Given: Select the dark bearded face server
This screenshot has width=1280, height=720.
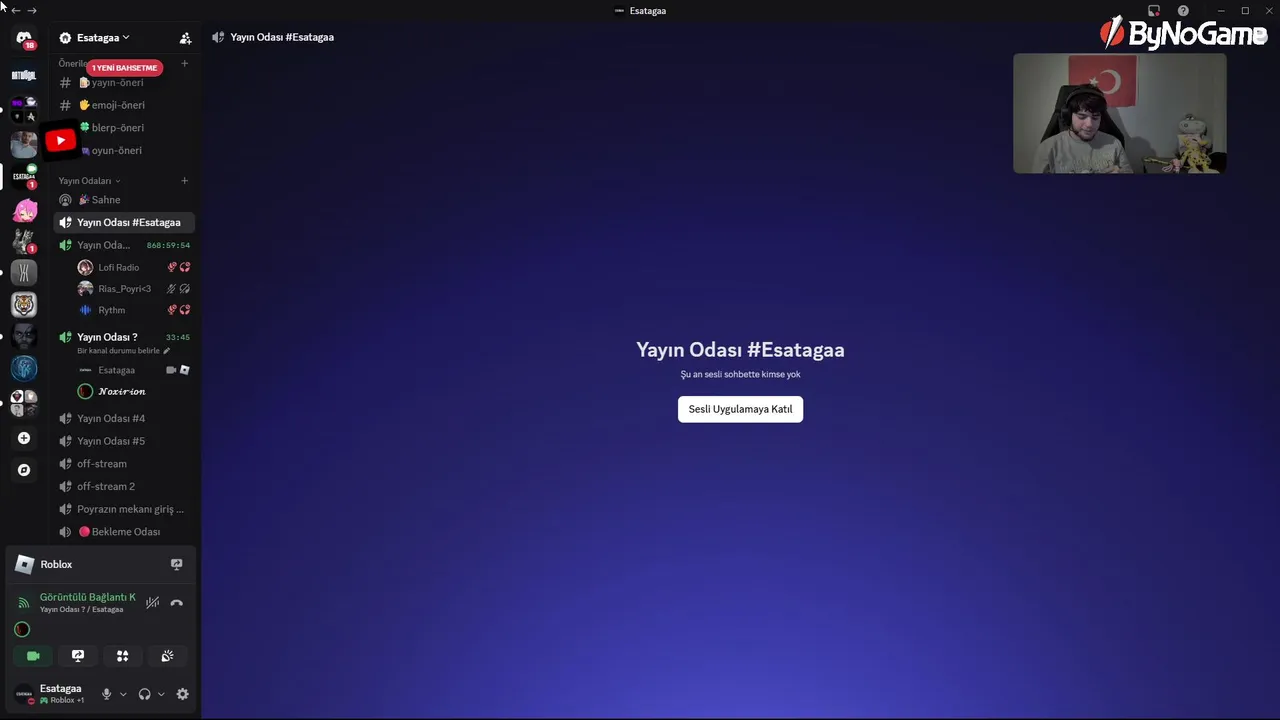Looking at the screenshot, I should 24,336.
